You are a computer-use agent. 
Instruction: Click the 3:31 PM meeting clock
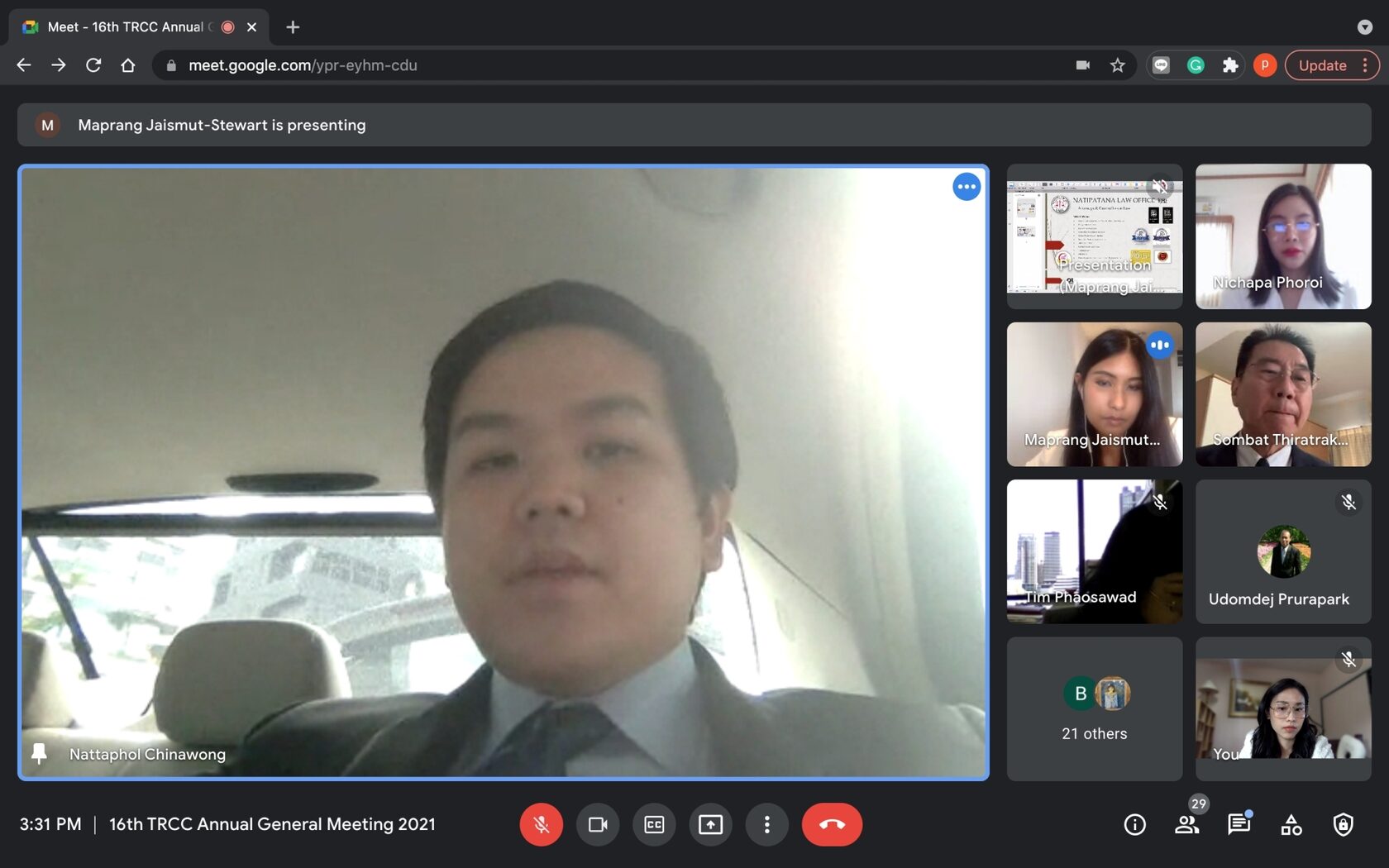50,824
